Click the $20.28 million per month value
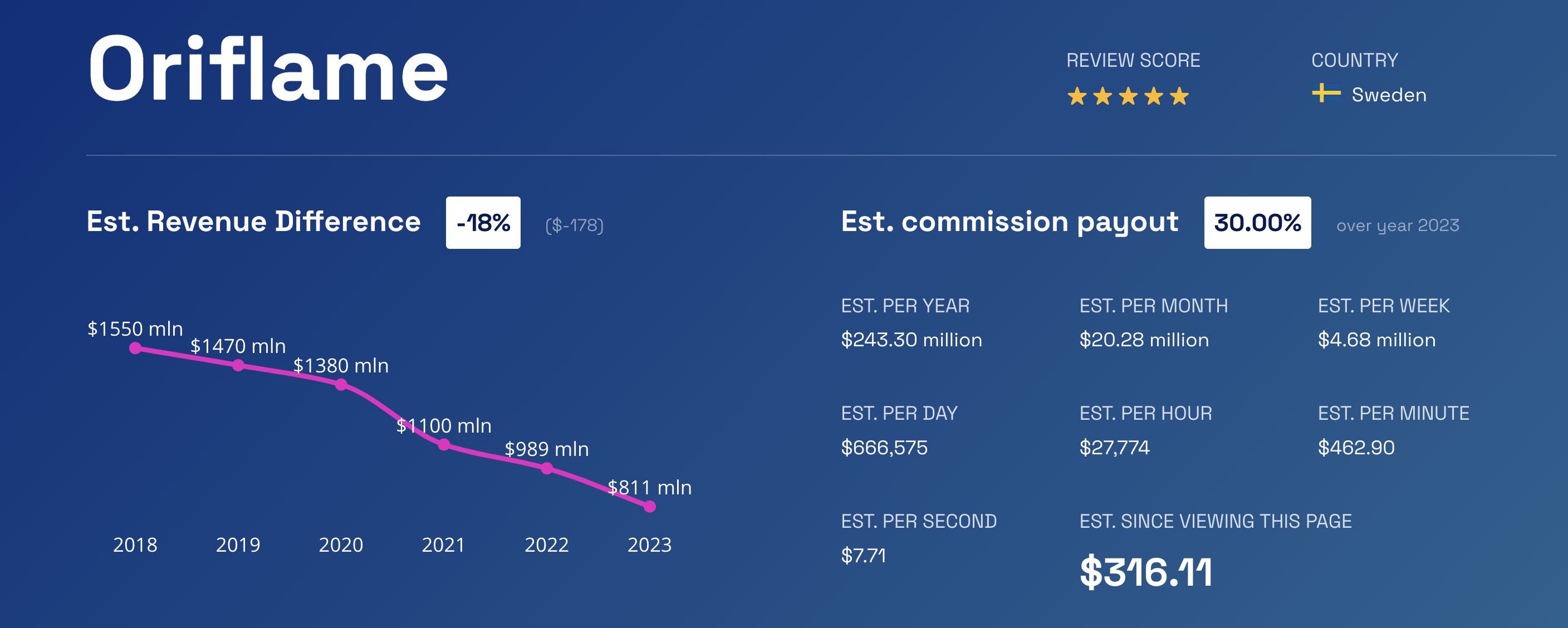This screenshot has width=1568, height=628. (1144, 340)
